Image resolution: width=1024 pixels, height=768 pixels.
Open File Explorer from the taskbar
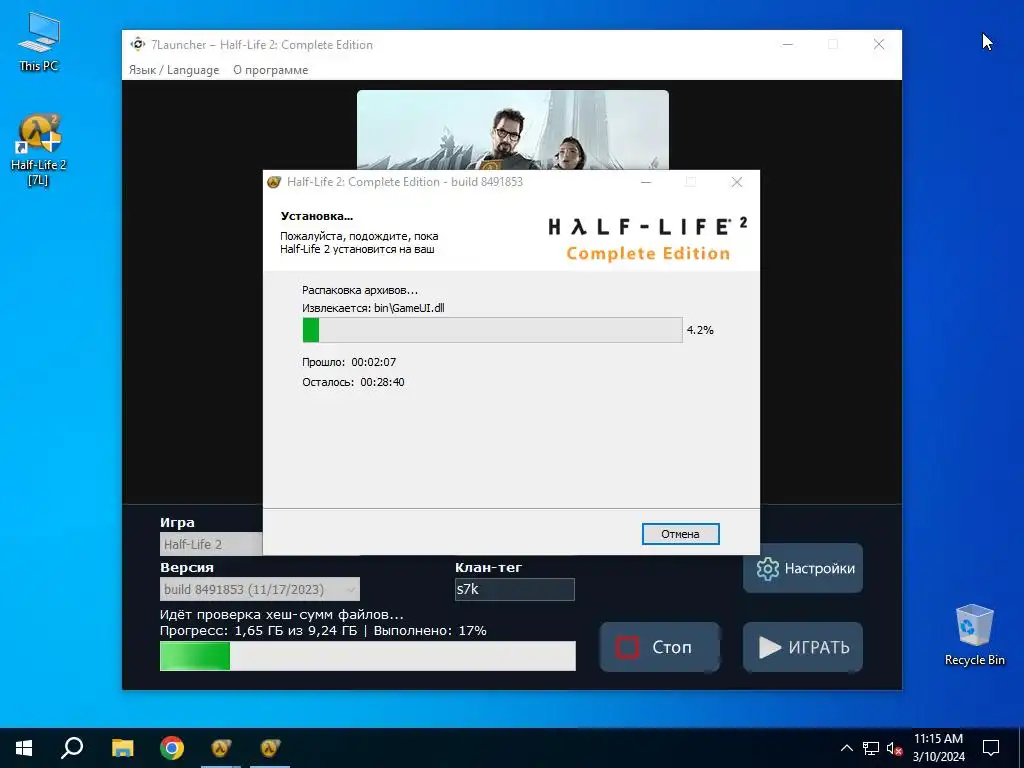click(x=122, y=748)
